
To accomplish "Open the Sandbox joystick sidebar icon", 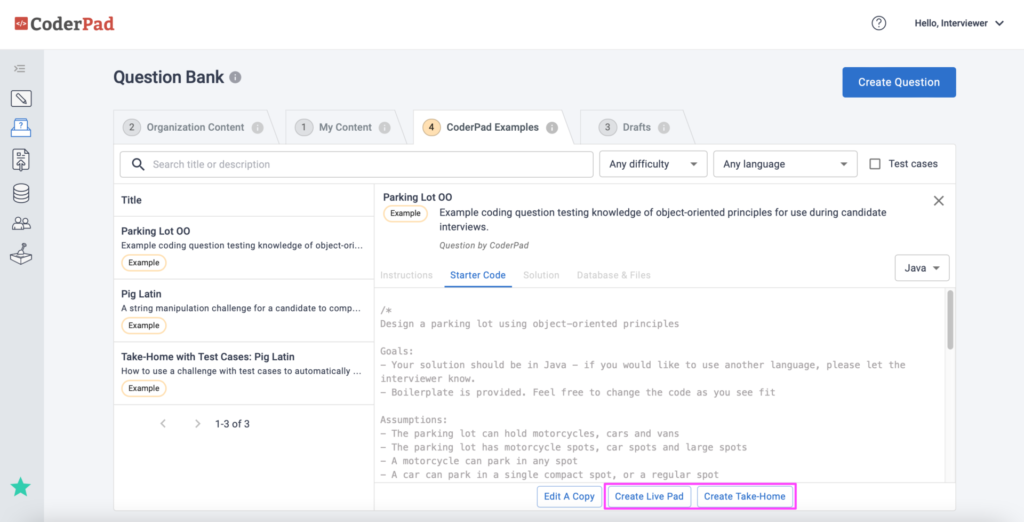I will tap(21, 253).
